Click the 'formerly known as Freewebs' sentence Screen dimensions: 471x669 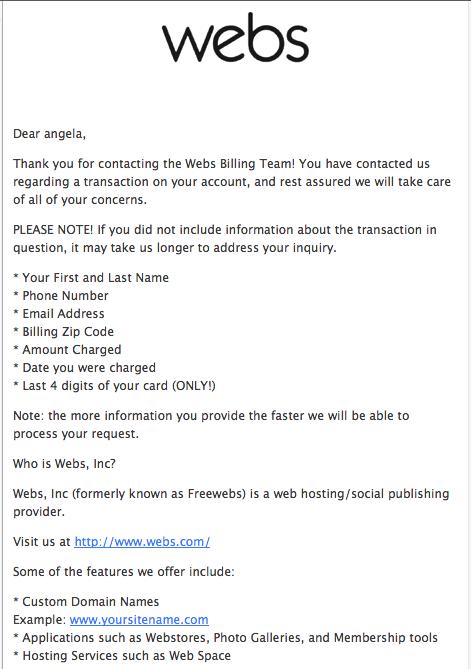point(231,503)
